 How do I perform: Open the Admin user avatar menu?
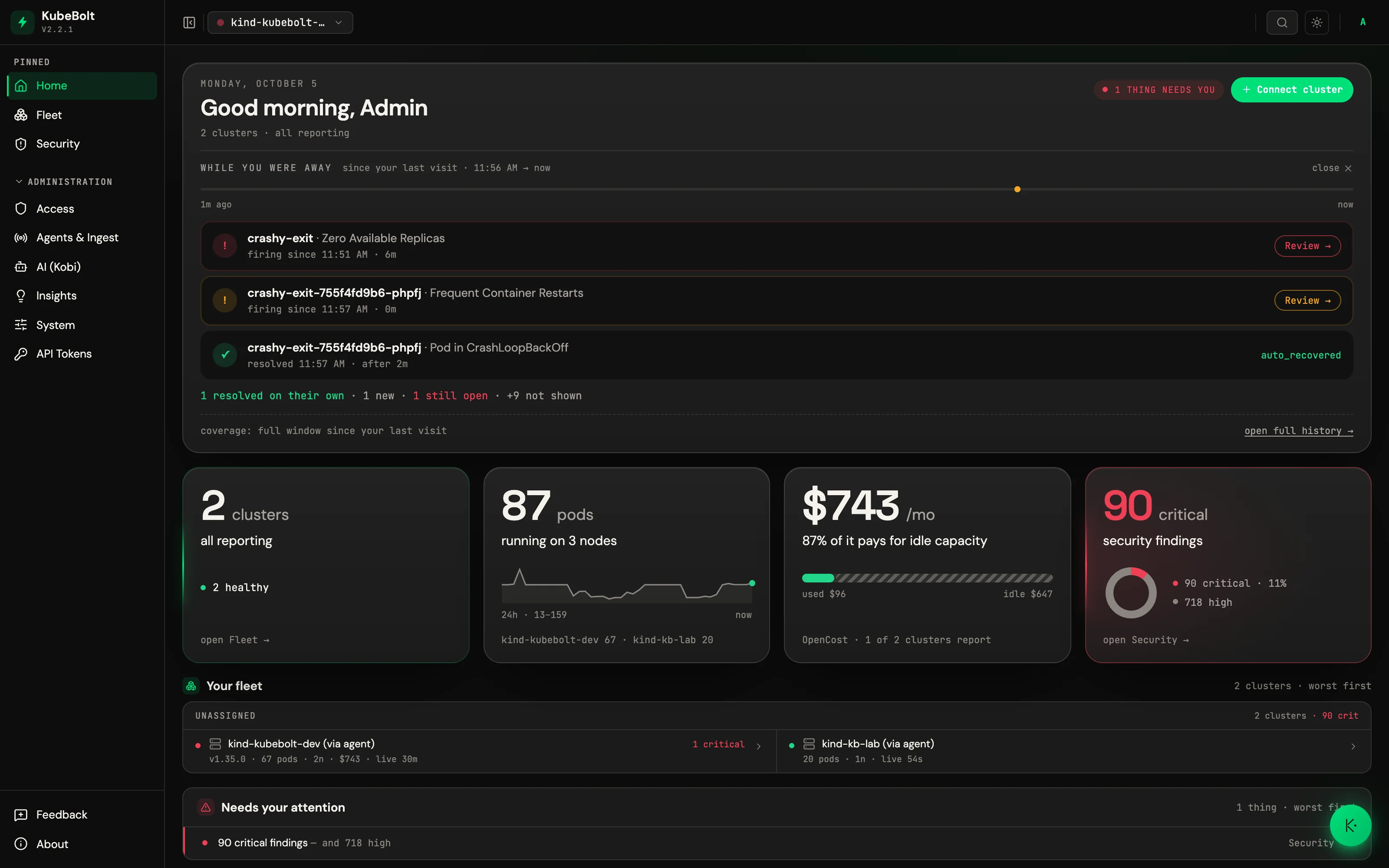[1363, 23]
